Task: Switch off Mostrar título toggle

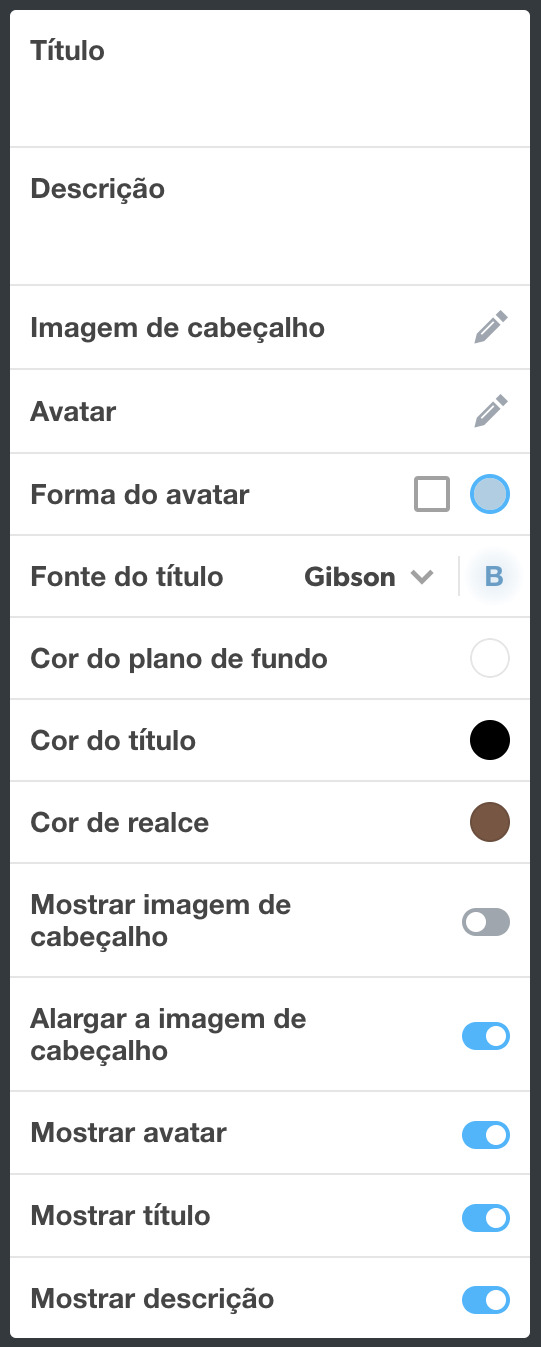Action: click(x=486, y=1217)
